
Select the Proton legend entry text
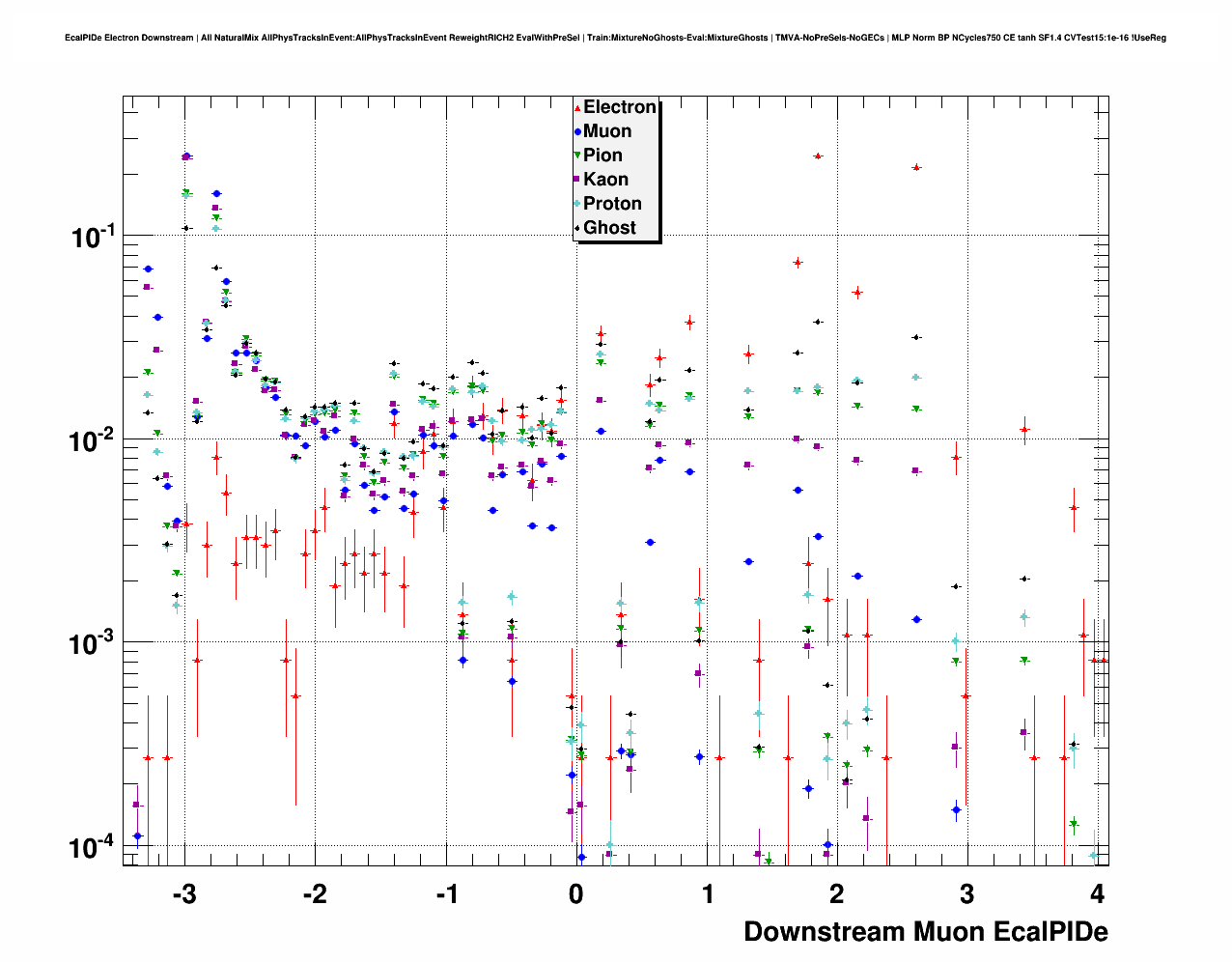pyautogui.click(x=612, y=204)
